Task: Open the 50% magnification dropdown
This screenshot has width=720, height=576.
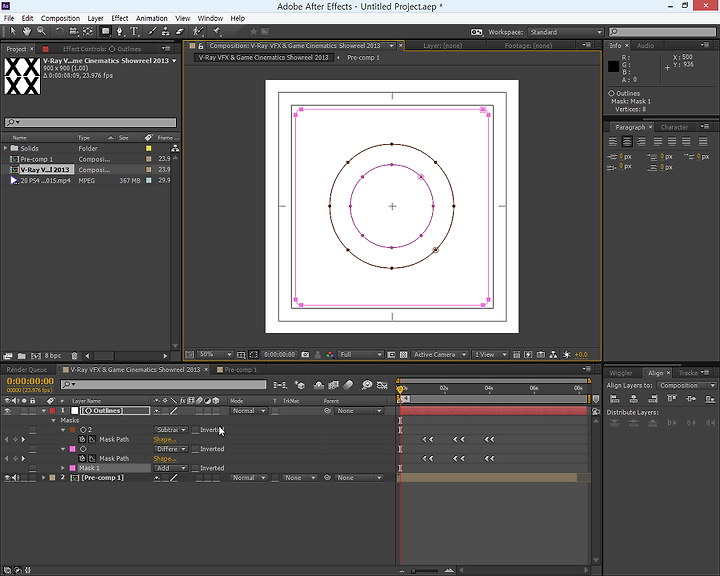Action: point(215,355)
